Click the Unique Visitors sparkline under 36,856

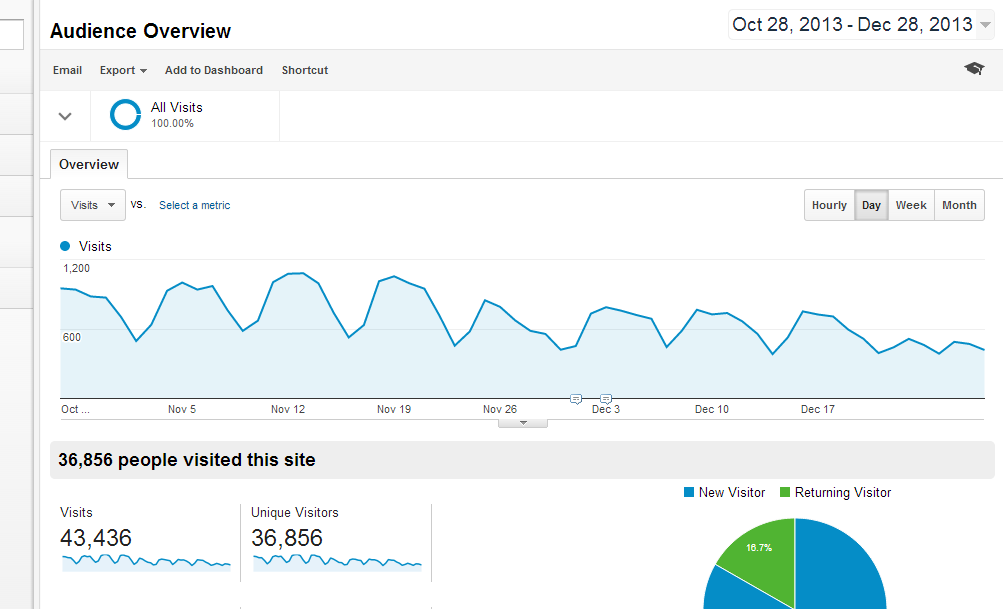[x=337, y=562]
